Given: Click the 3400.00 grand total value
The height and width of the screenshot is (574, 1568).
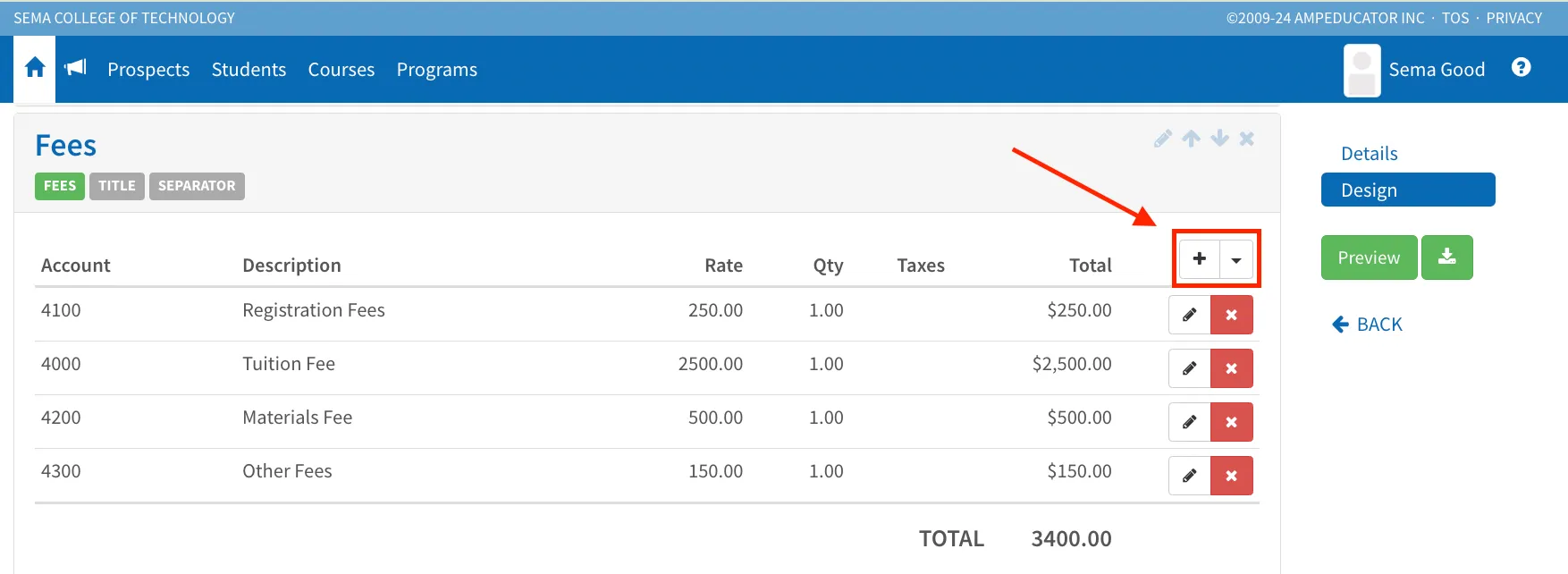Looking at the screenshot, I should pos(1072,539).
